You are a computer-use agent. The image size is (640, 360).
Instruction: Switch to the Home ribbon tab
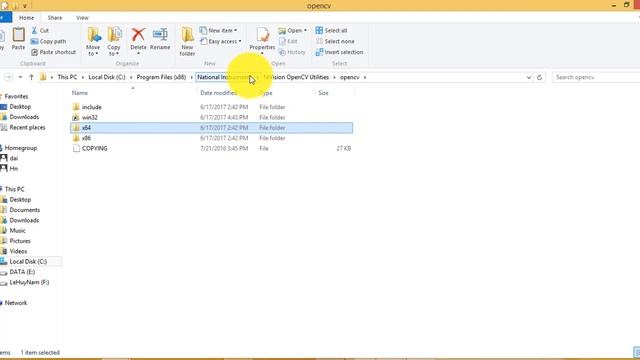coord(27,18)
